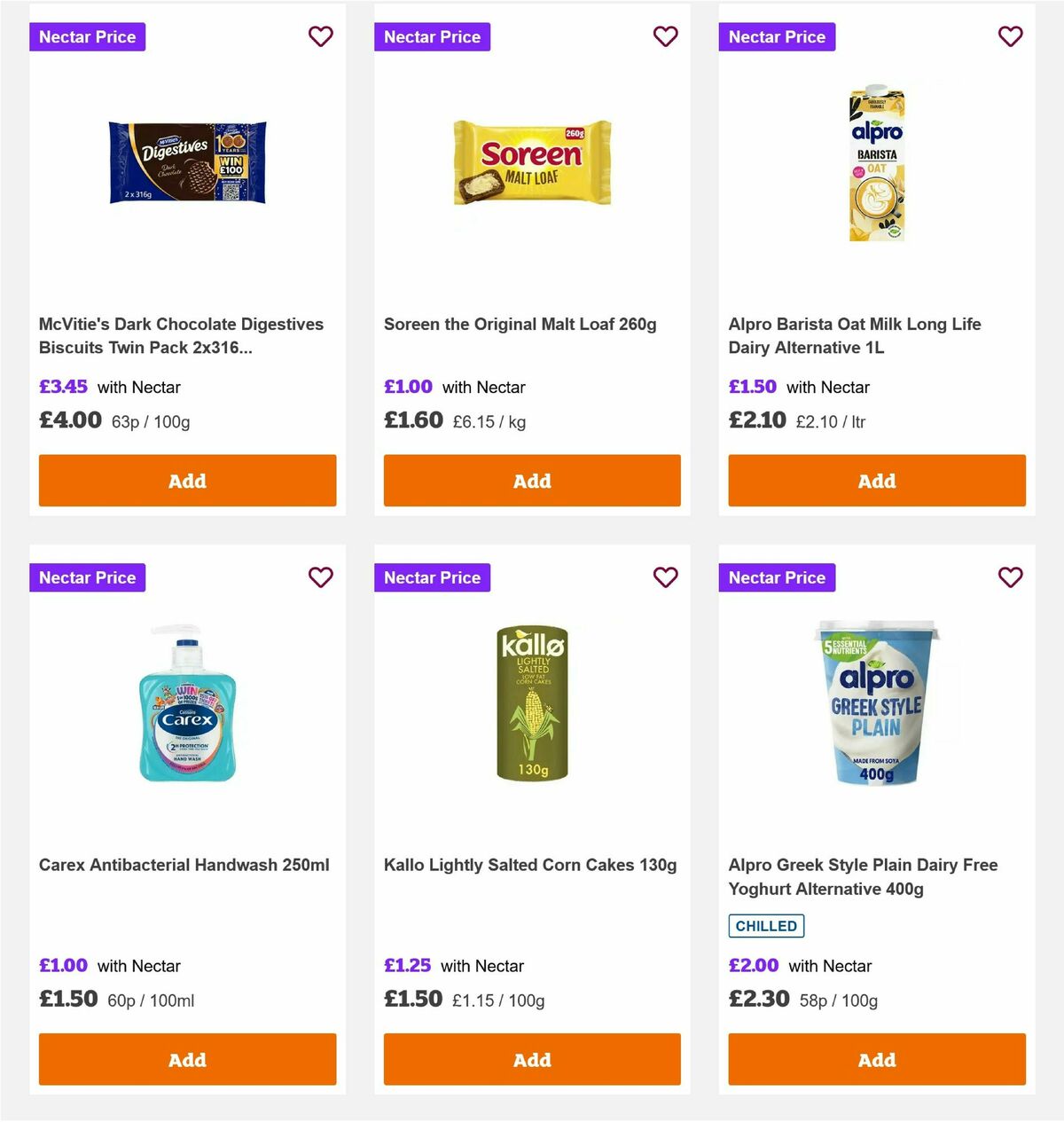Click the heart icon on Alpro Barista Oat Milk
Viewport: 1064px width, 1122px height.
point(1010,36)
